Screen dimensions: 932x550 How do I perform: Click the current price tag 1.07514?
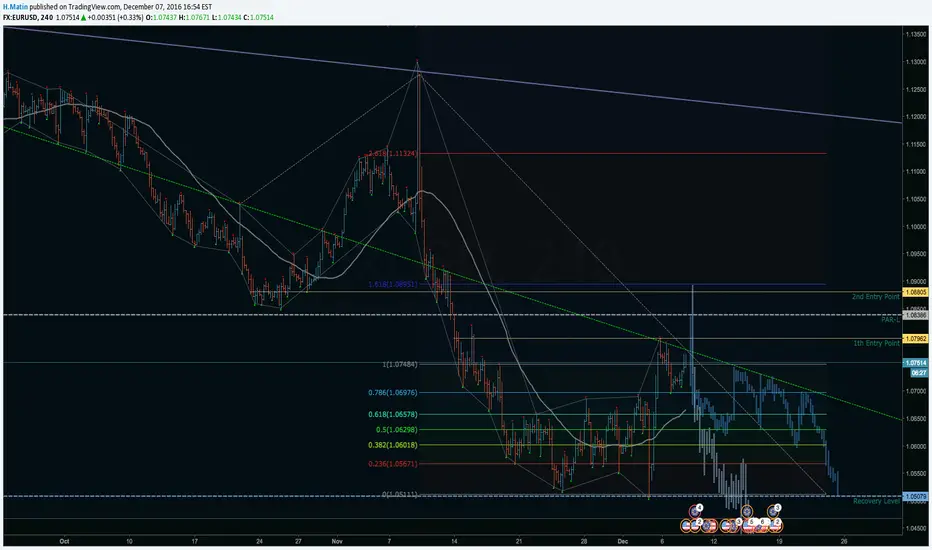pos(915,363)
